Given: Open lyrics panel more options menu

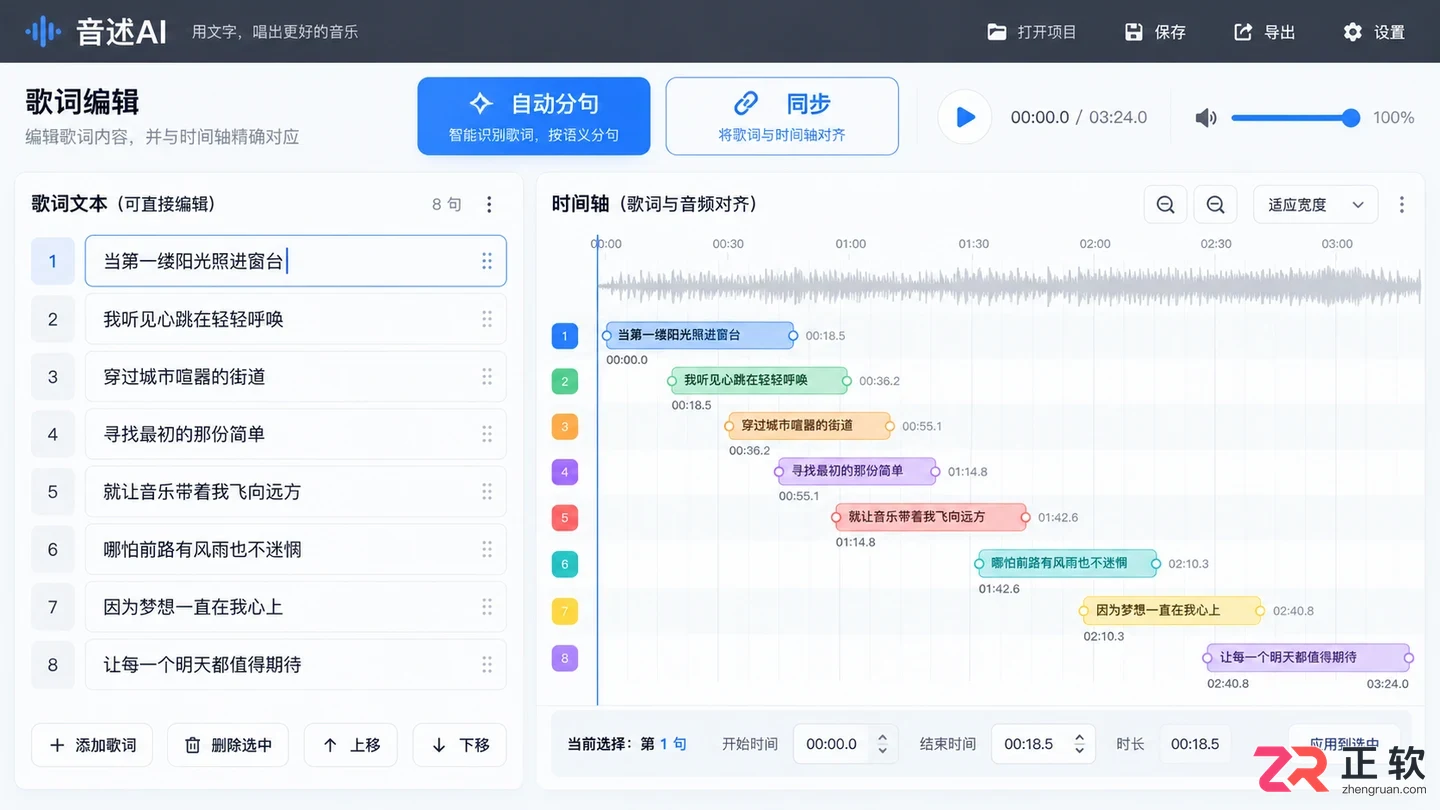Looking at the screenshot, I should point(489,204).
